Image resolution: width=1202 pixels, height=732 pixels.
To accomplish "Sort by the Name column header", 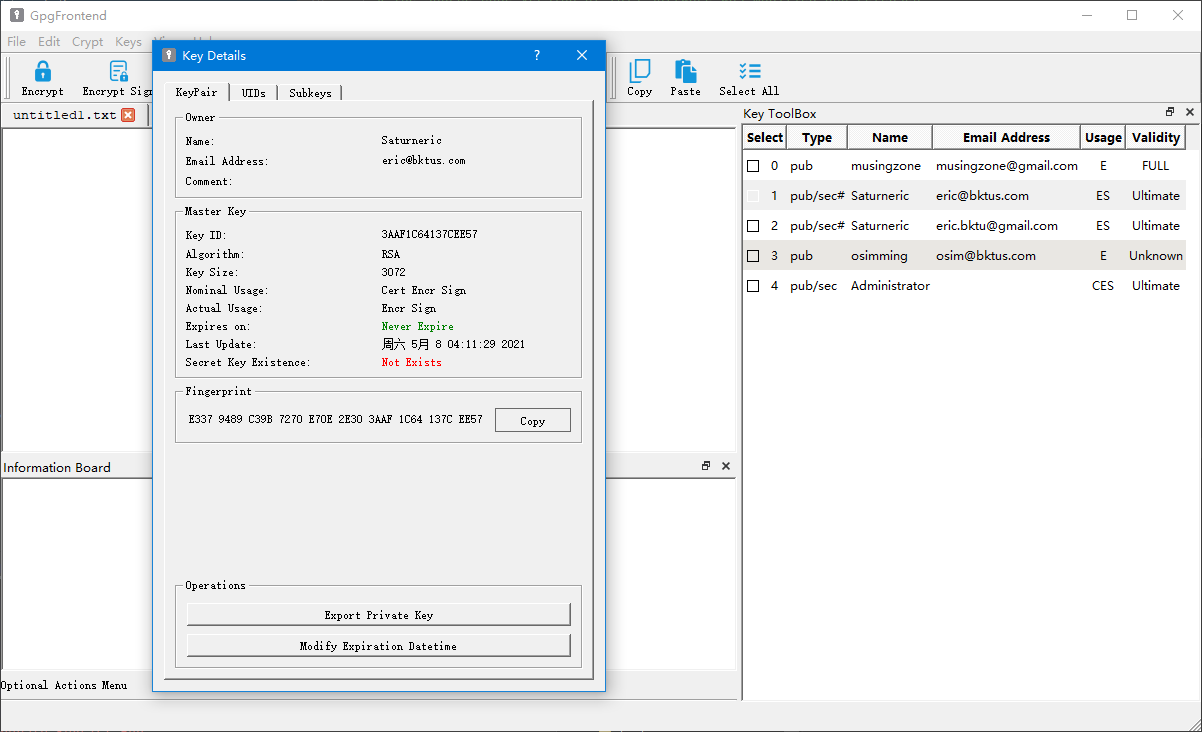I will click(890, 137).
